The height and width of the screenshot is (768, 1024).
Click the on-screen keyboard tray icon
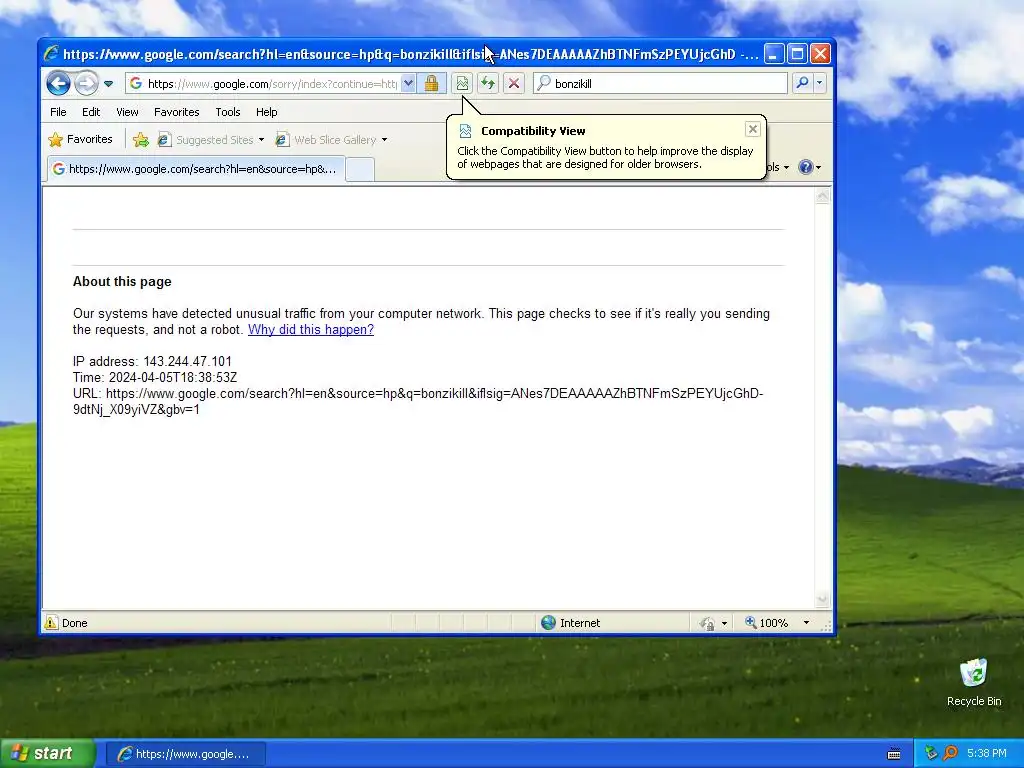[894, 754]
